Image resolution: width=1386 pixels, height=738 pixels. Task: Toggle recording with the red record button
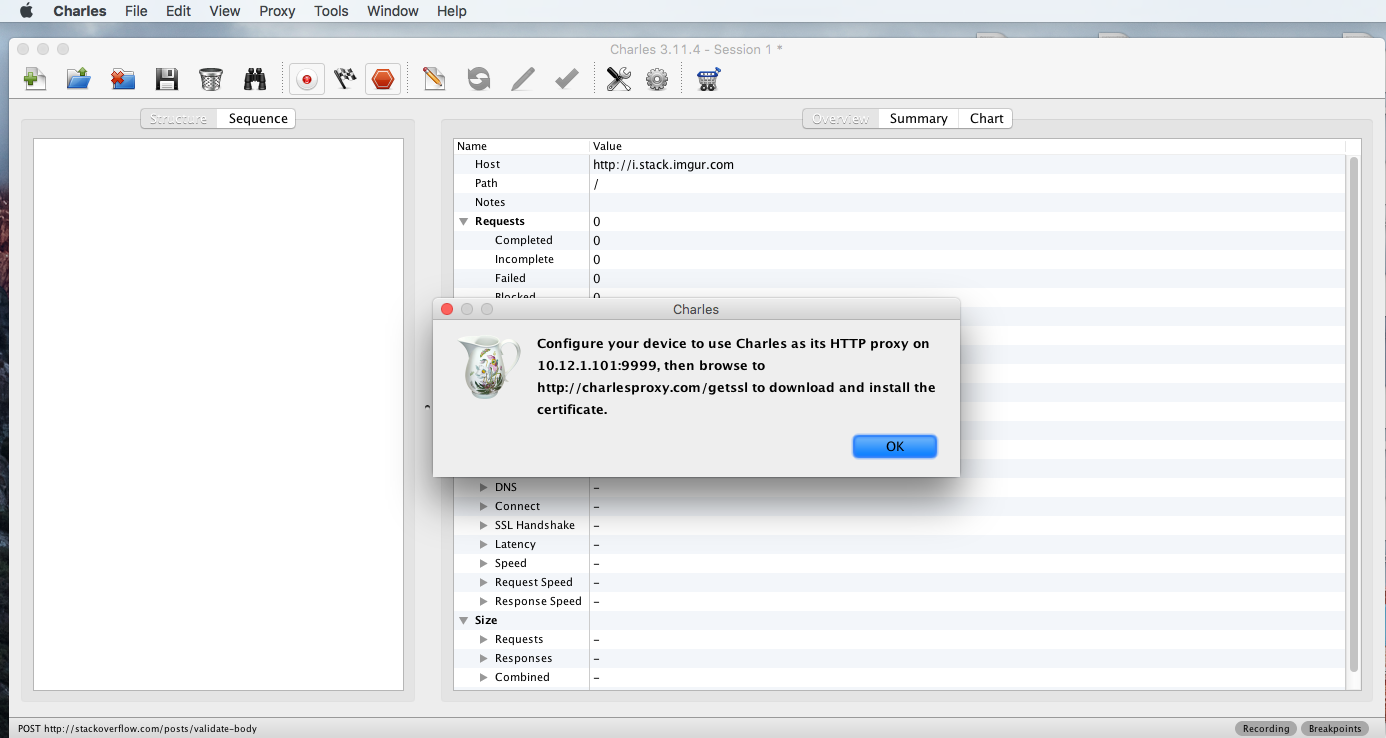pyautogui.click(x=307, y=79)
